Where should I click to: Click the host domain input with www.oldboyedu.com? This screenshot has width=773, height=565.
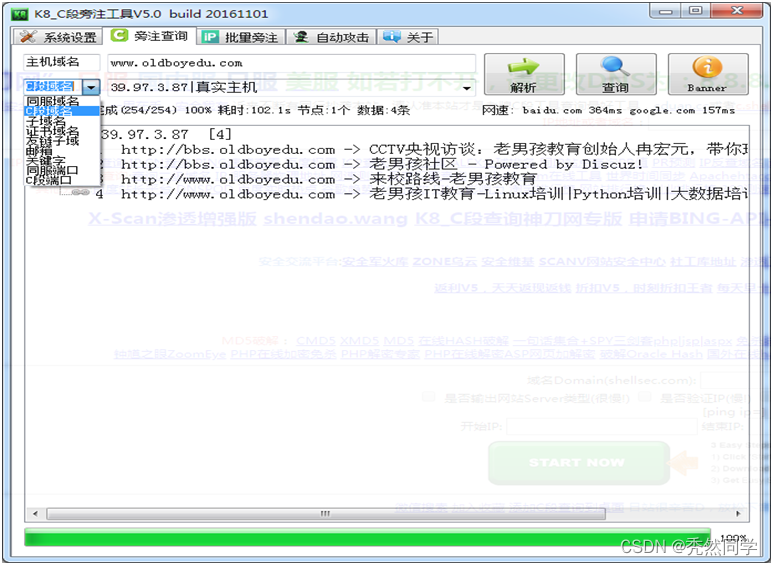(x=291, y=63)
